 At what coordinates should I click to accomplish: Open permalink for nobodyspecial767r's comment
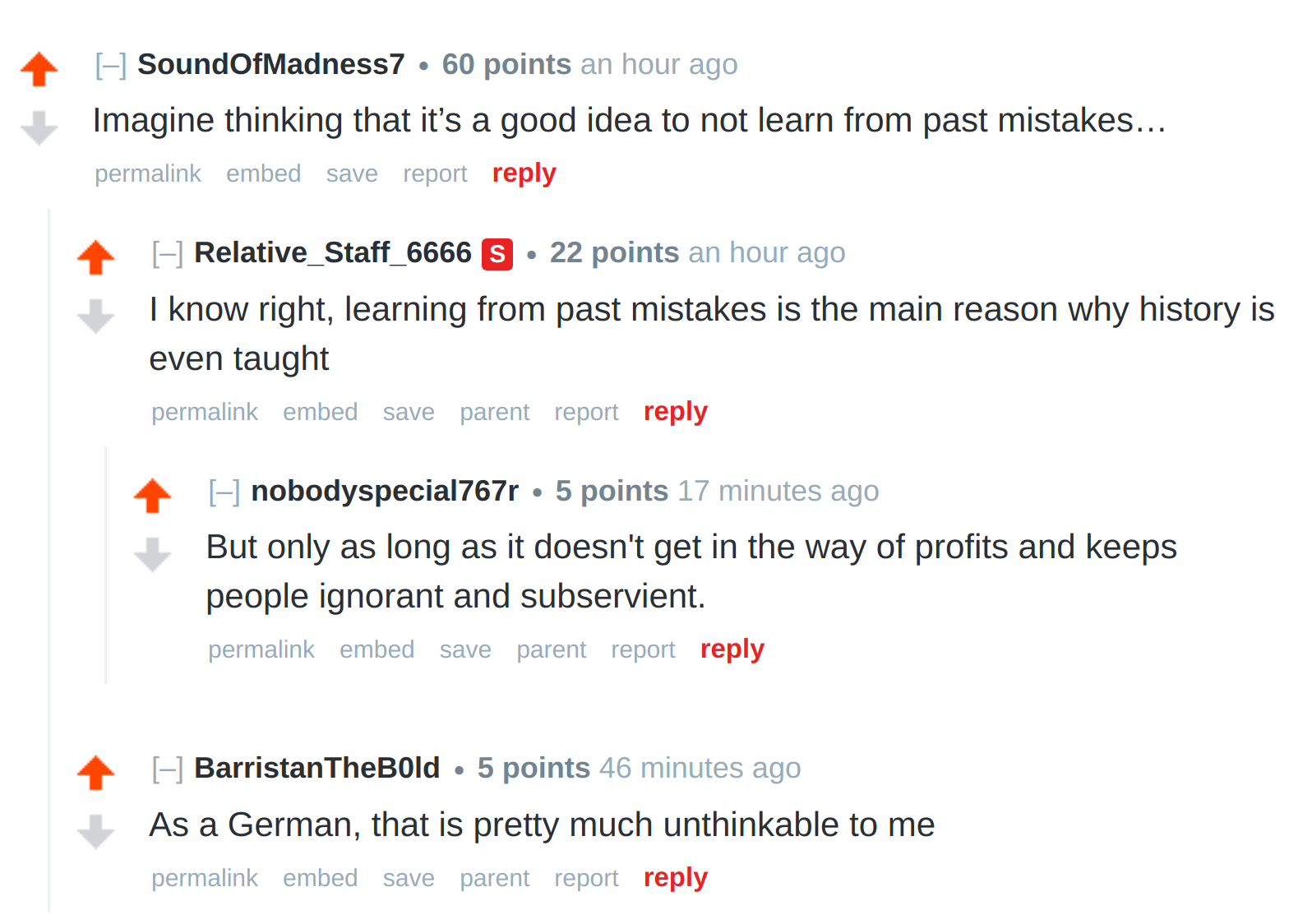pos(261,649)
